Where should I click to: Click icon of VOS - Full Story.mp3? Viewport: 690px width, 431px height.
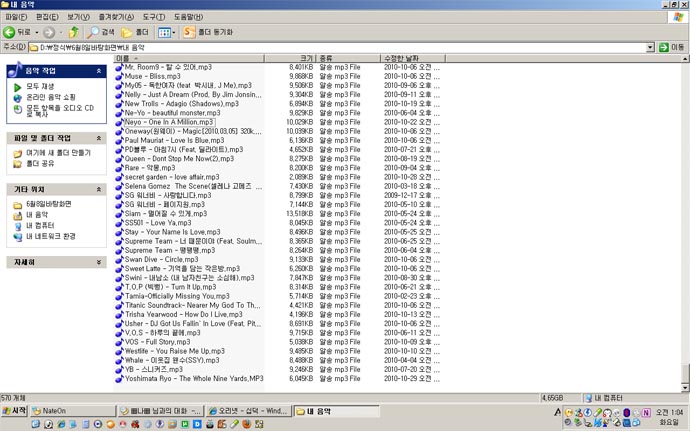click(x=119, y=342)
